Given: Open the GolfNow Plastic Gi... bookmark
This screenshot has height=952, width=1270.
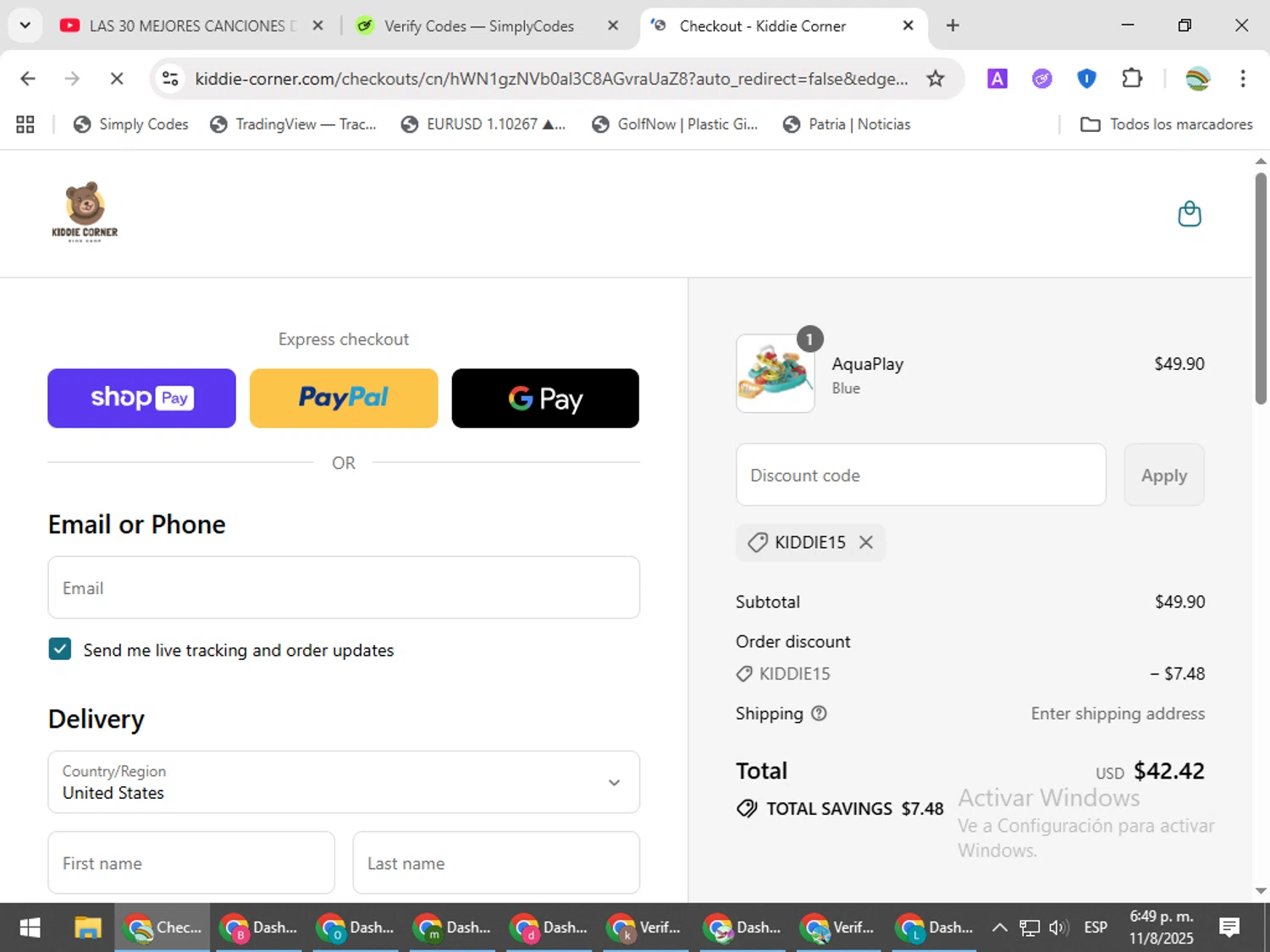Looking at the screenshot, I should [675, 124].
